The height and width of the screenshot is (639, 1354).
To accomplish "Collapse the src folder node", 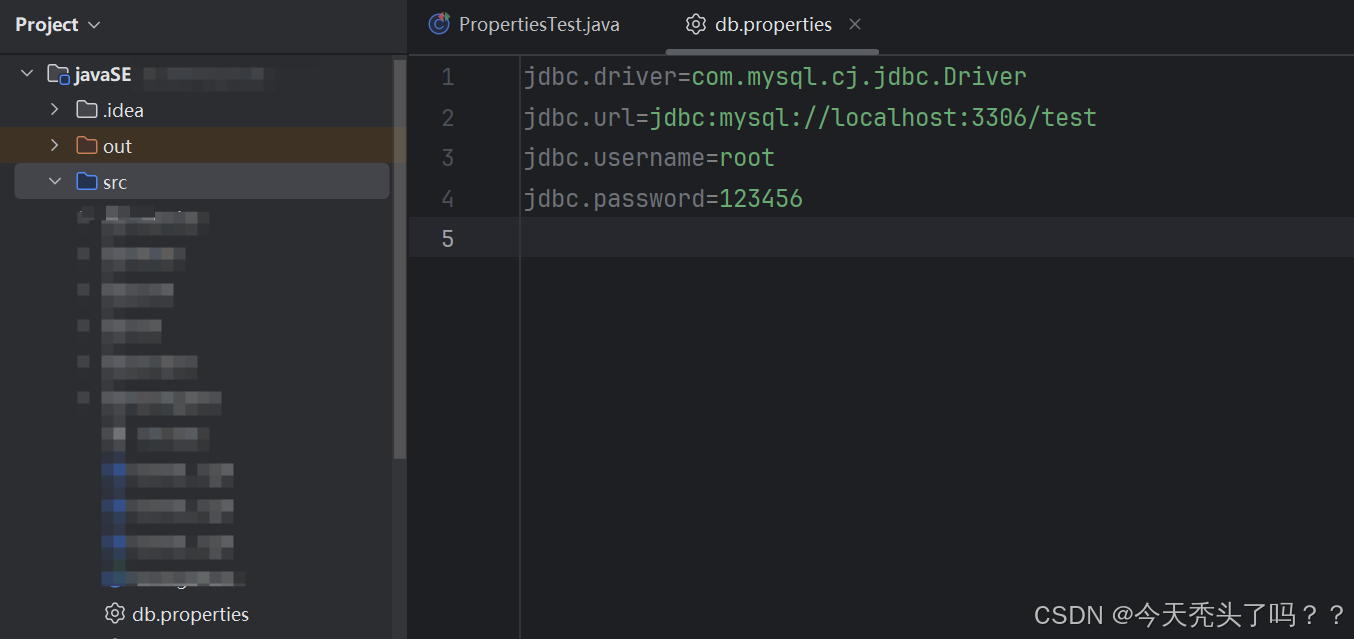I will [x=53, y=181].
